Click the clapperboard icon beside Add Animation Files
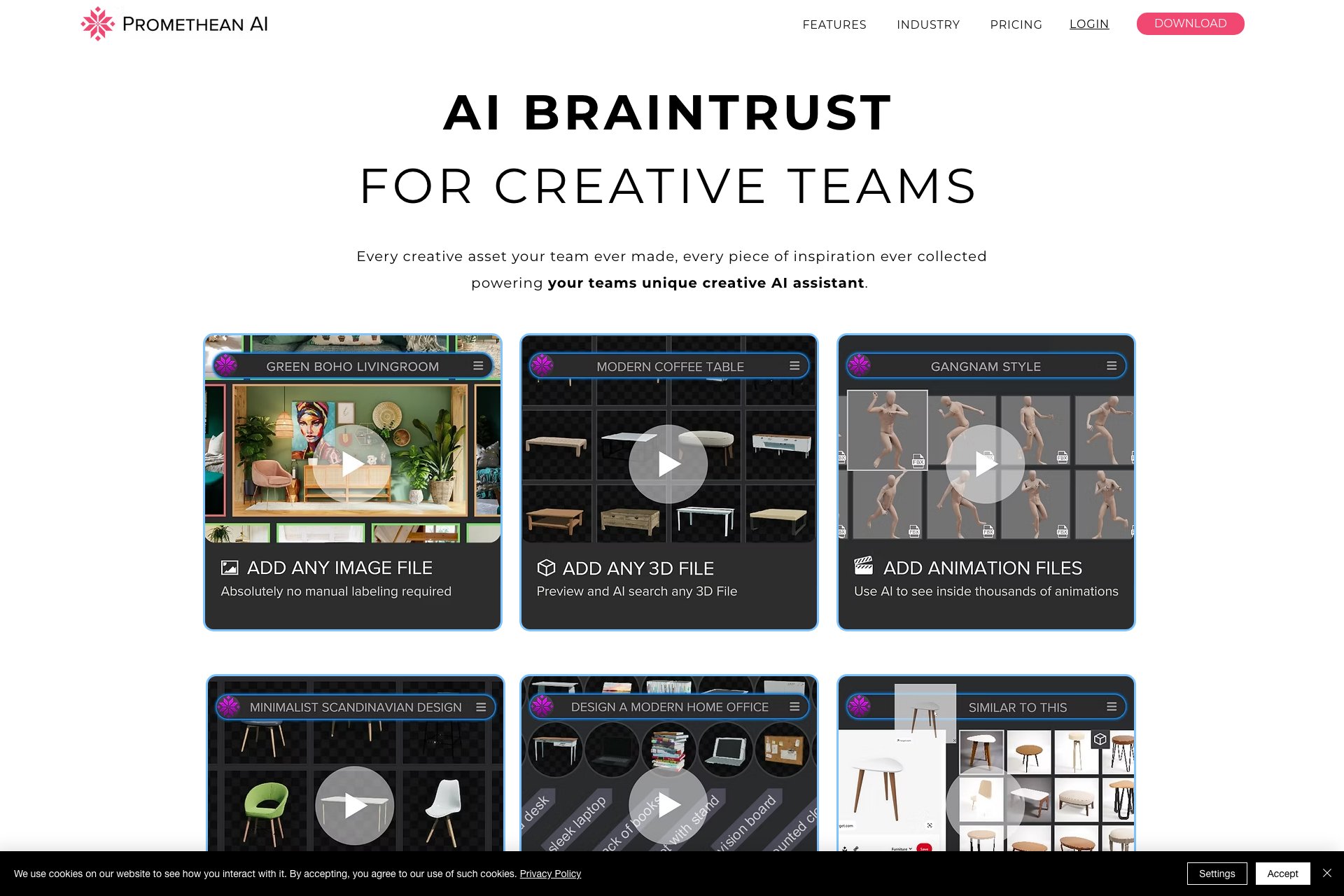Screen dimensions: 1344x896 pos(864,566)
